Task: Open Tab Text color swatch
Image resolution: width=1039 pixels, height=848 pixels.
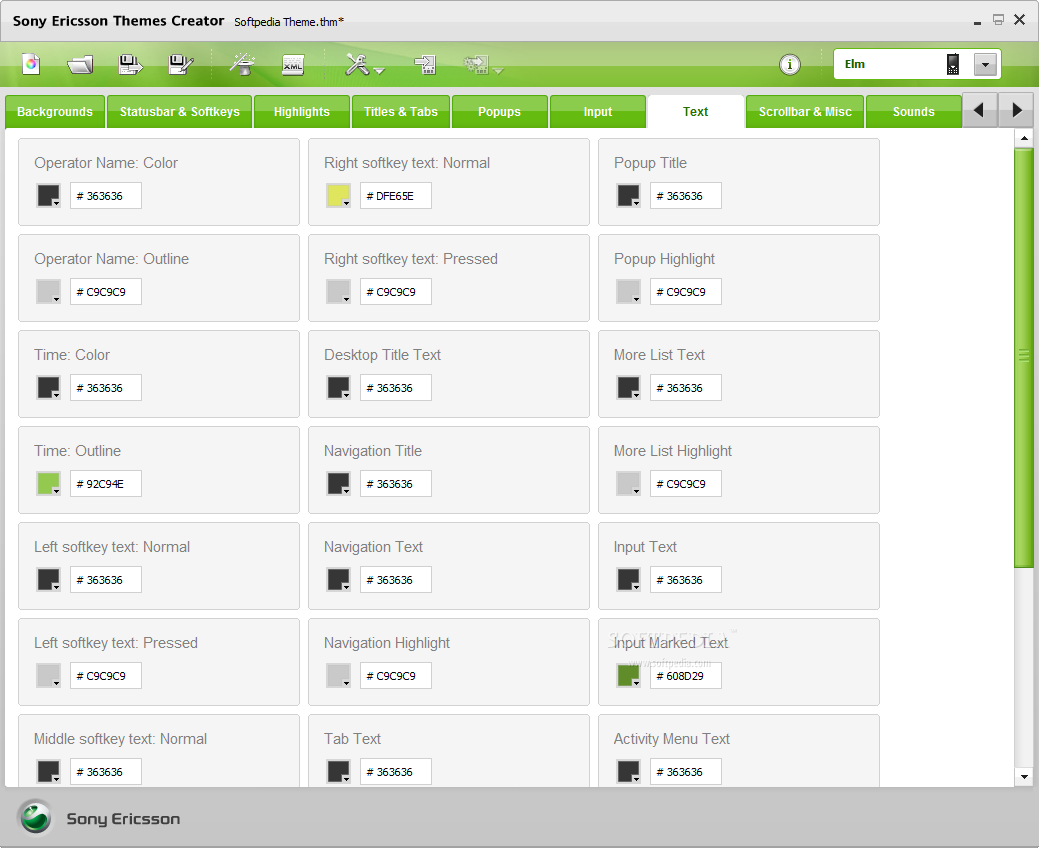Action: (339, 772)
